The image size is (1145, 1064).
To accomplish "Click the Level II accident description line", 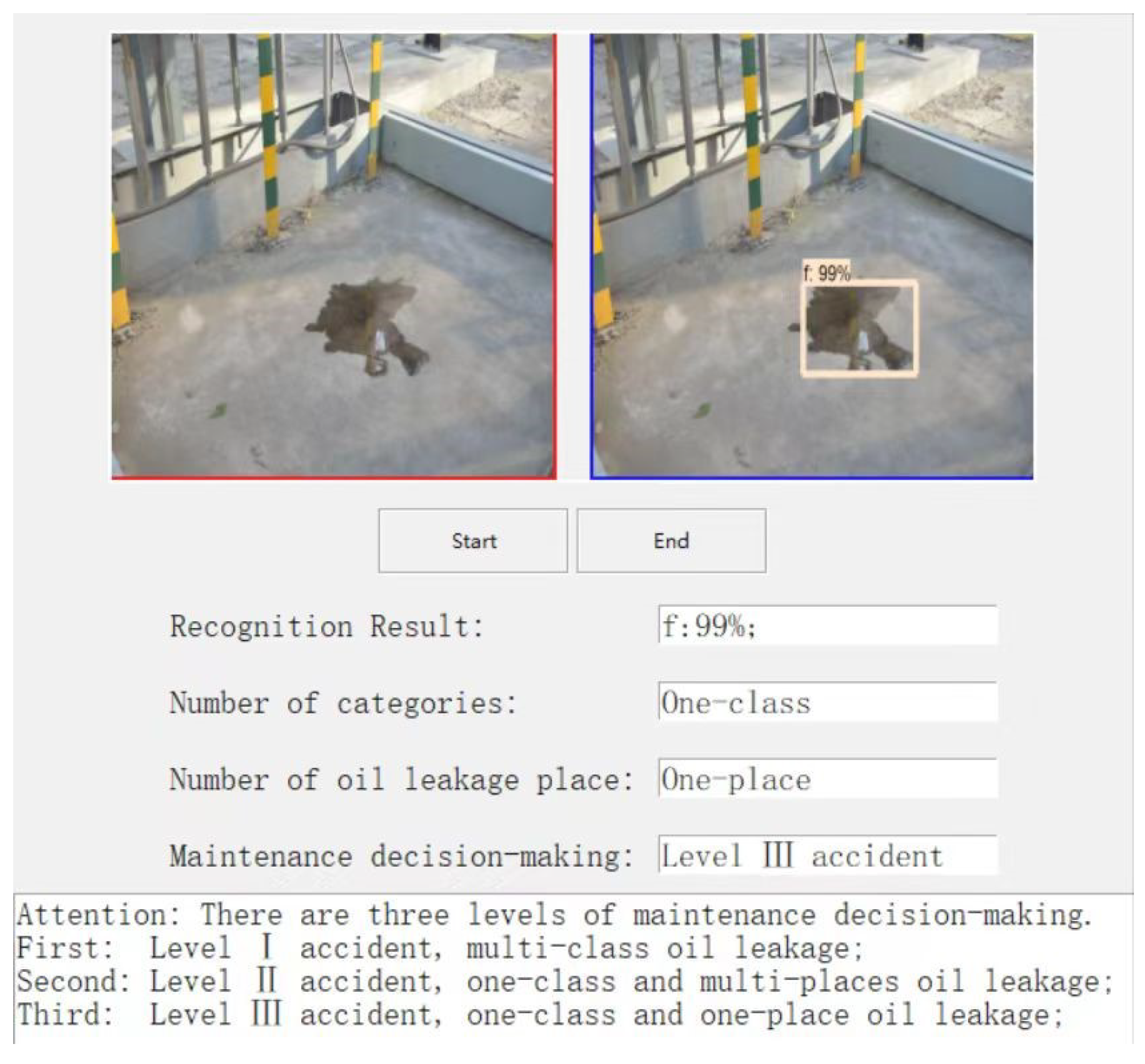I will point(565,981).
